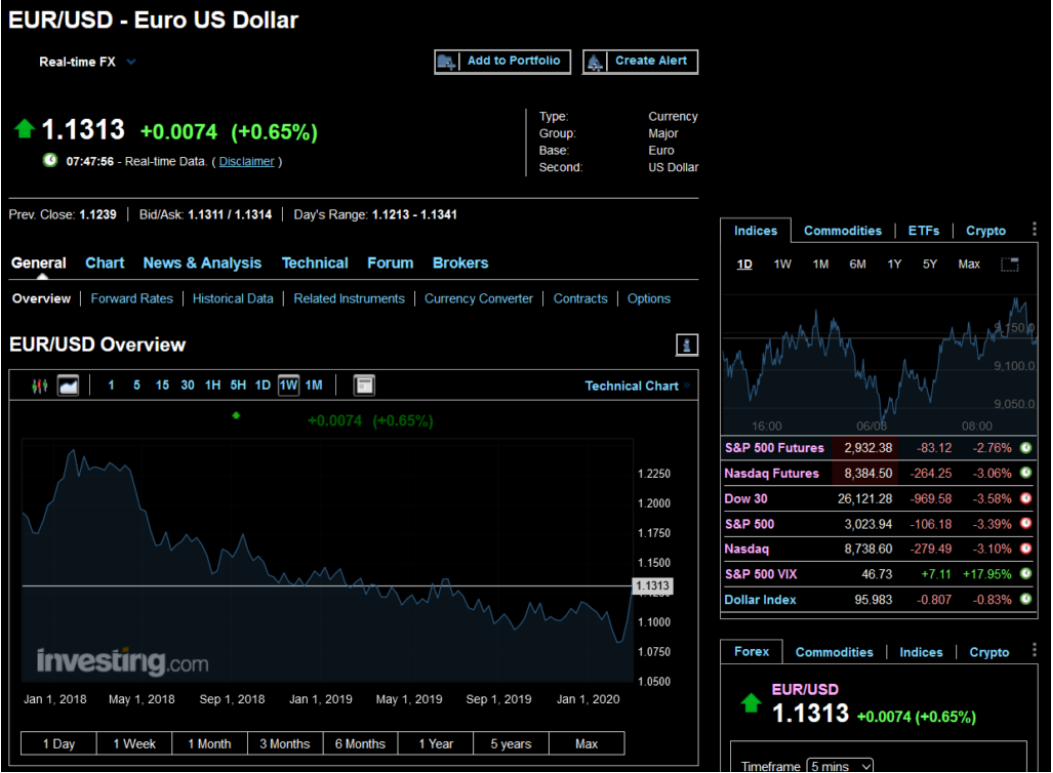
Task: Select the 5H chart interval
Action: point(238,385)
